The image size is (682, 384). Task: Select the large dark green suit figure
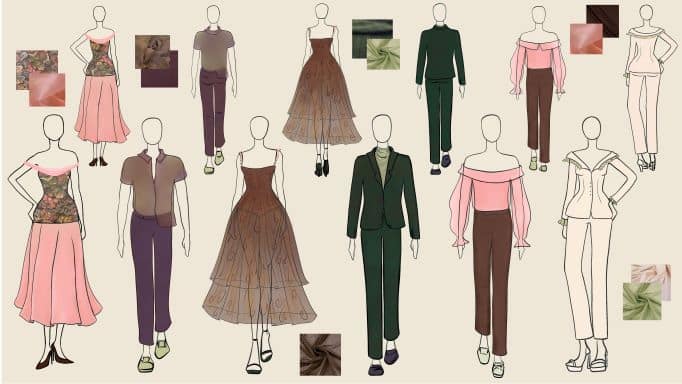point(383,244)
